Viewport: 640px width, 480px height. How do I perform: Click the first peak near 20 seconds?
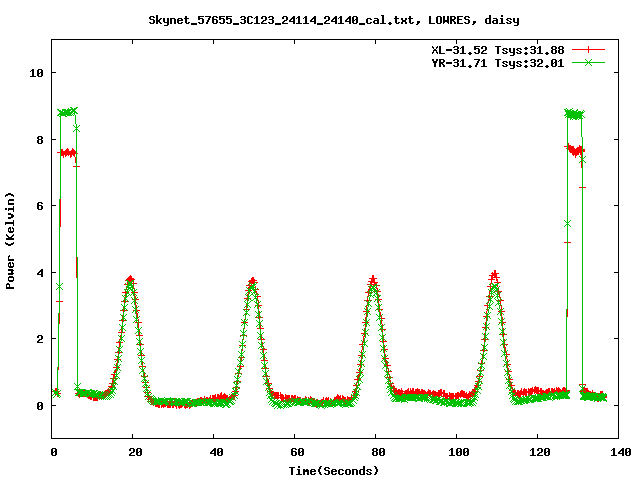(130, 281)
